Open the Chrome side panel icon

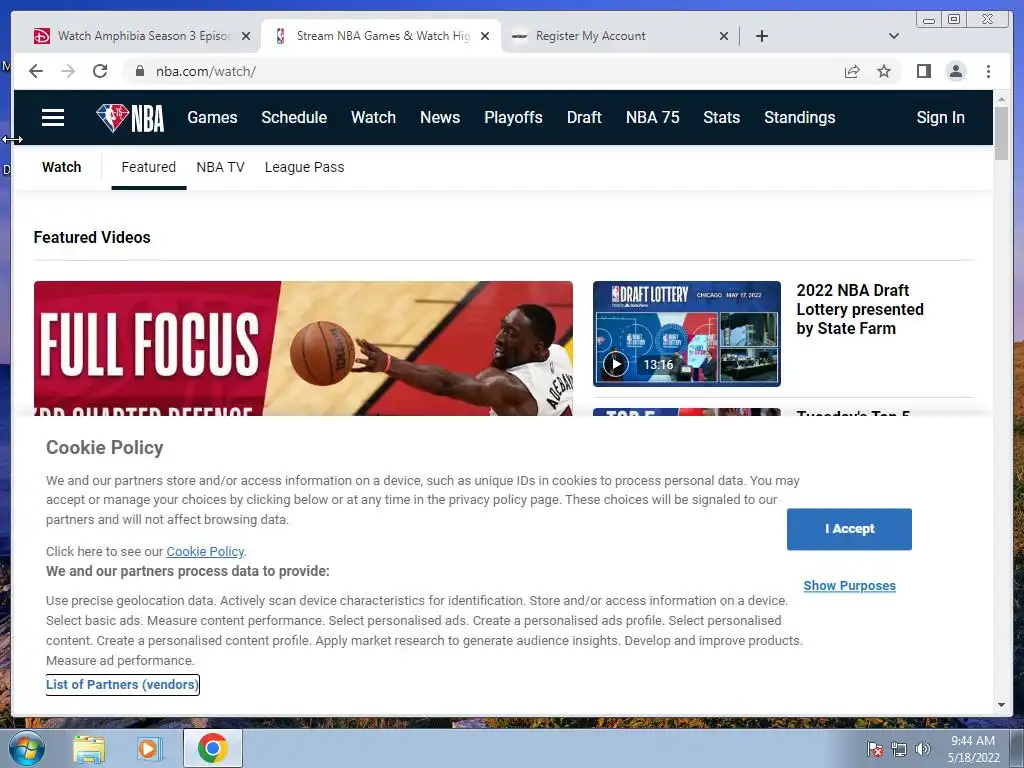[x=923, y=71]
